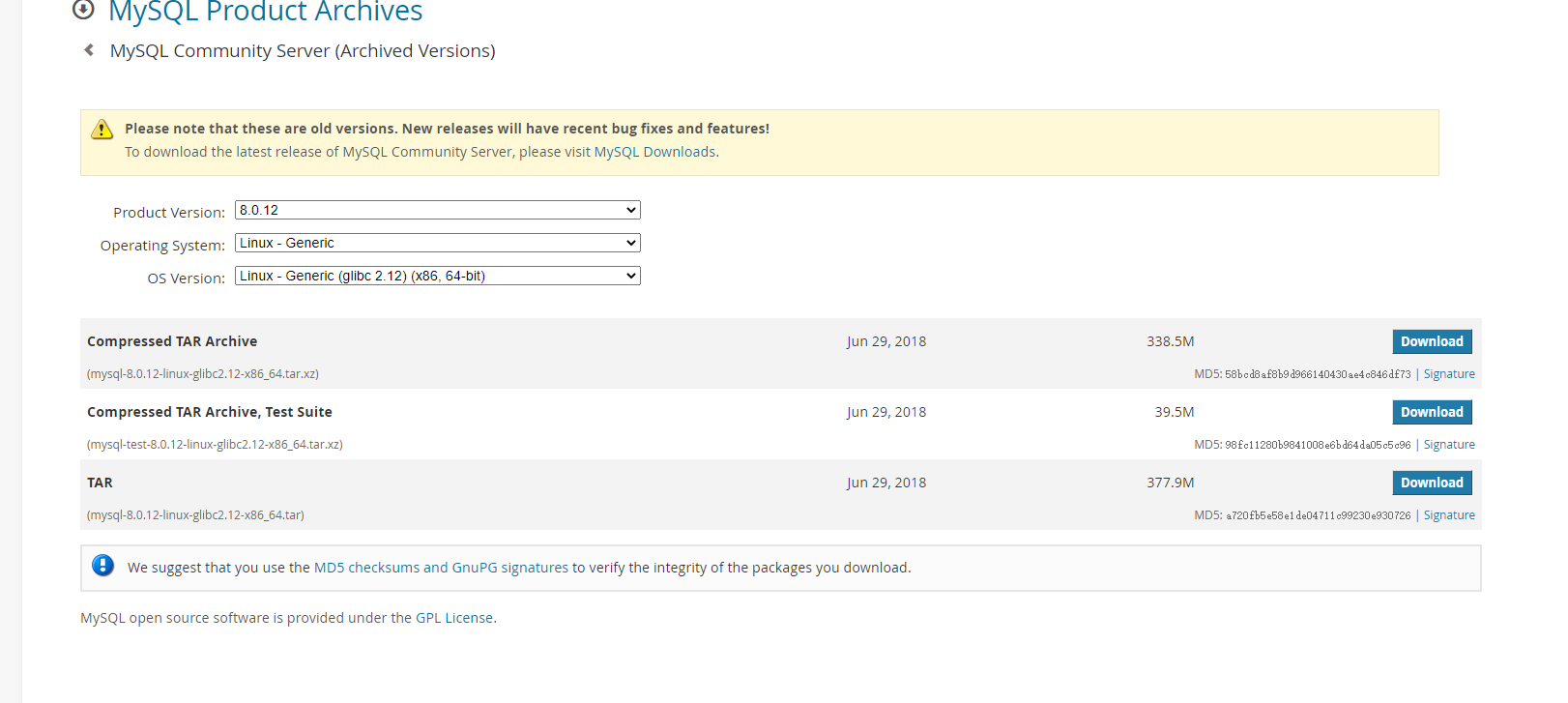The image size is (1568, 703).
Task: Click the back arrow next to MySQL Community Server
Action: (89, 50)
